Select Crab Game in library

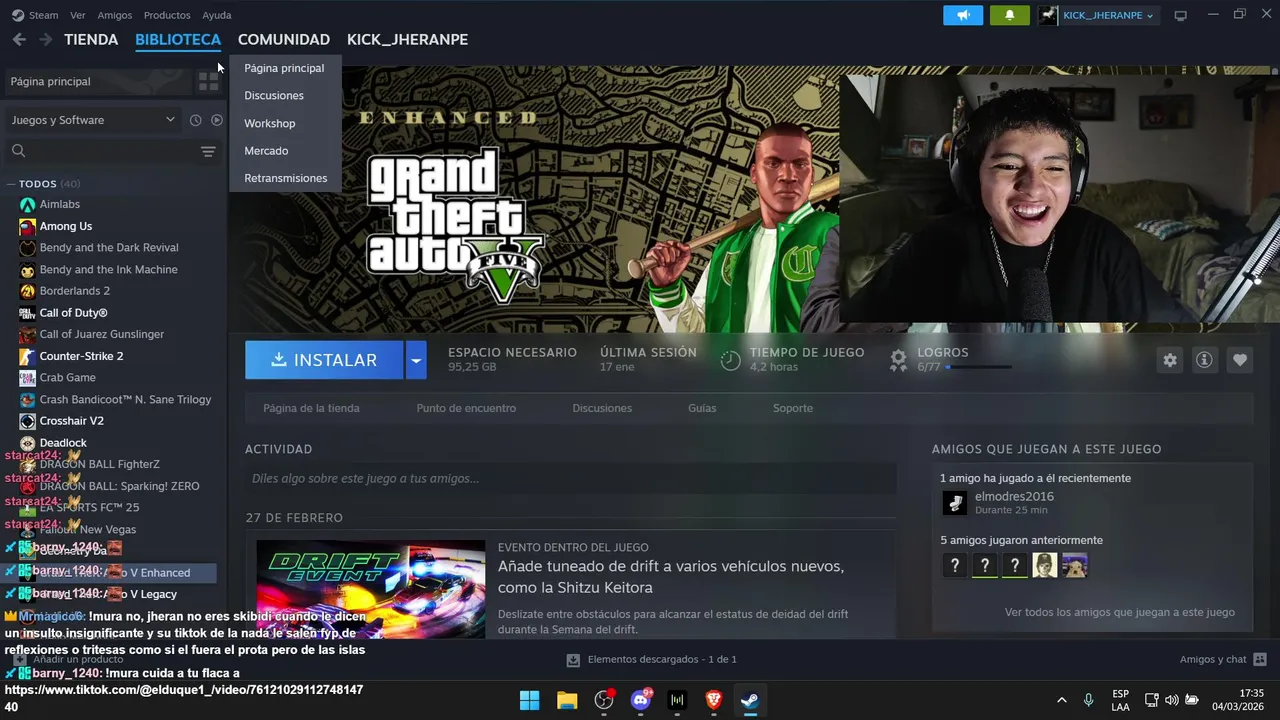coord(68,378)
